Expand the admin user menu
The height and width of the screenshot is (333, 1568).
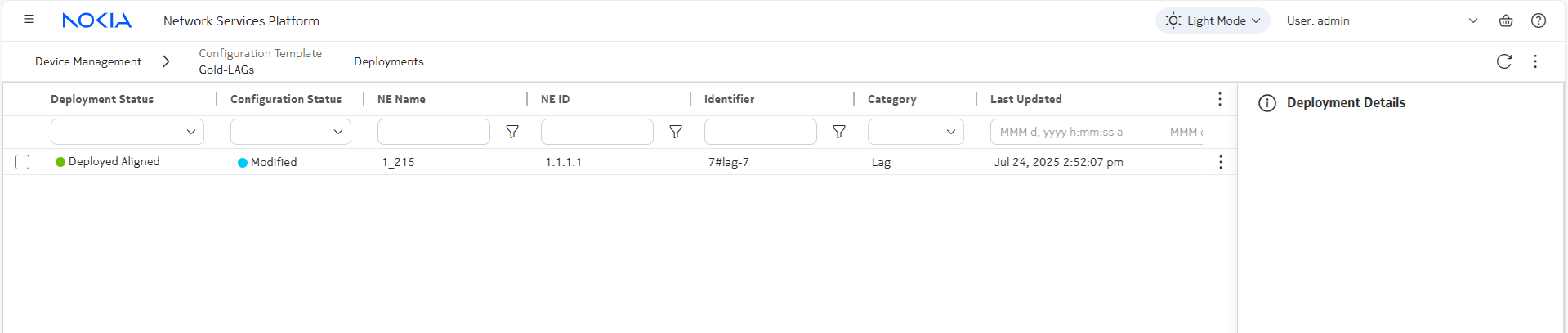click(1472, 20)
